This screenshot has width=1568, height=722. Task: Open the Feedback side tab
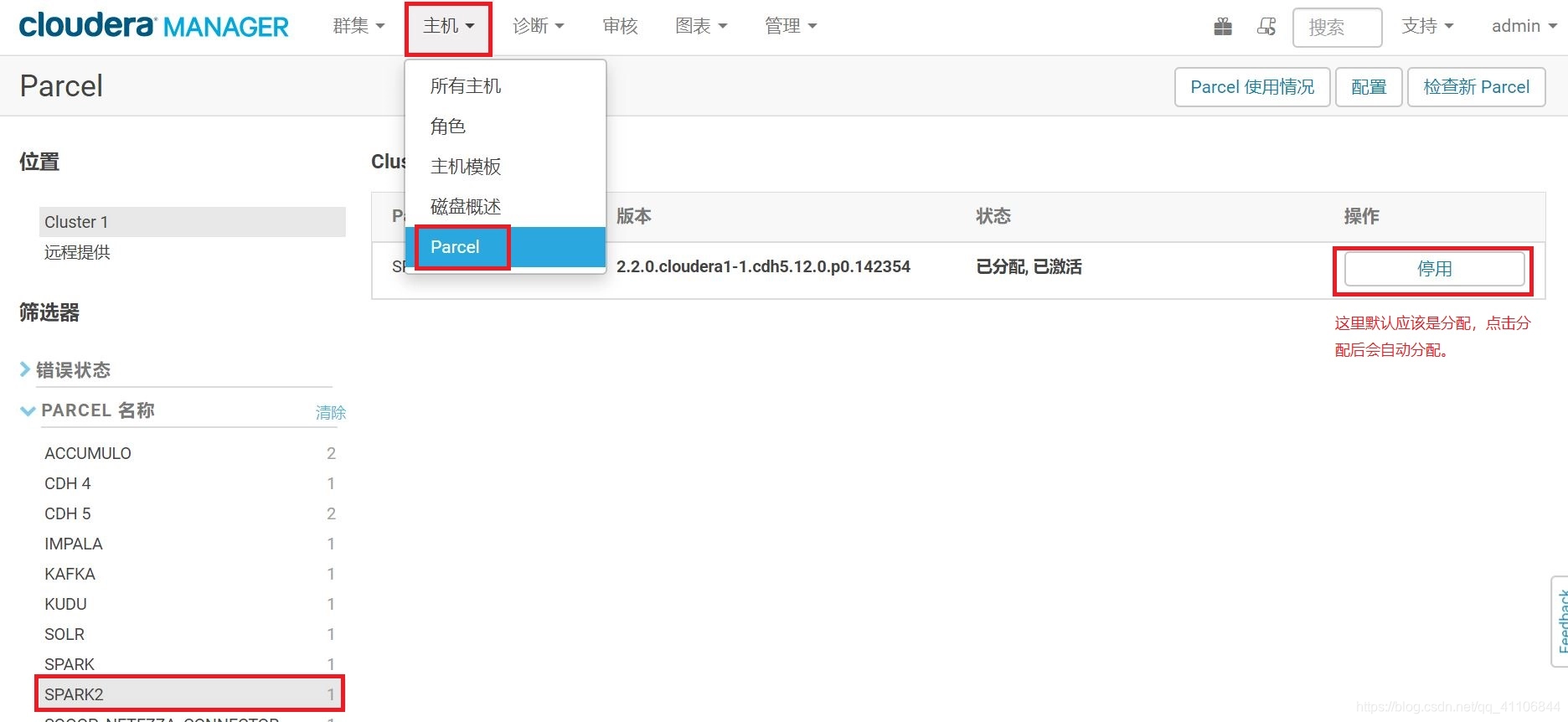tap(1560, 621)
